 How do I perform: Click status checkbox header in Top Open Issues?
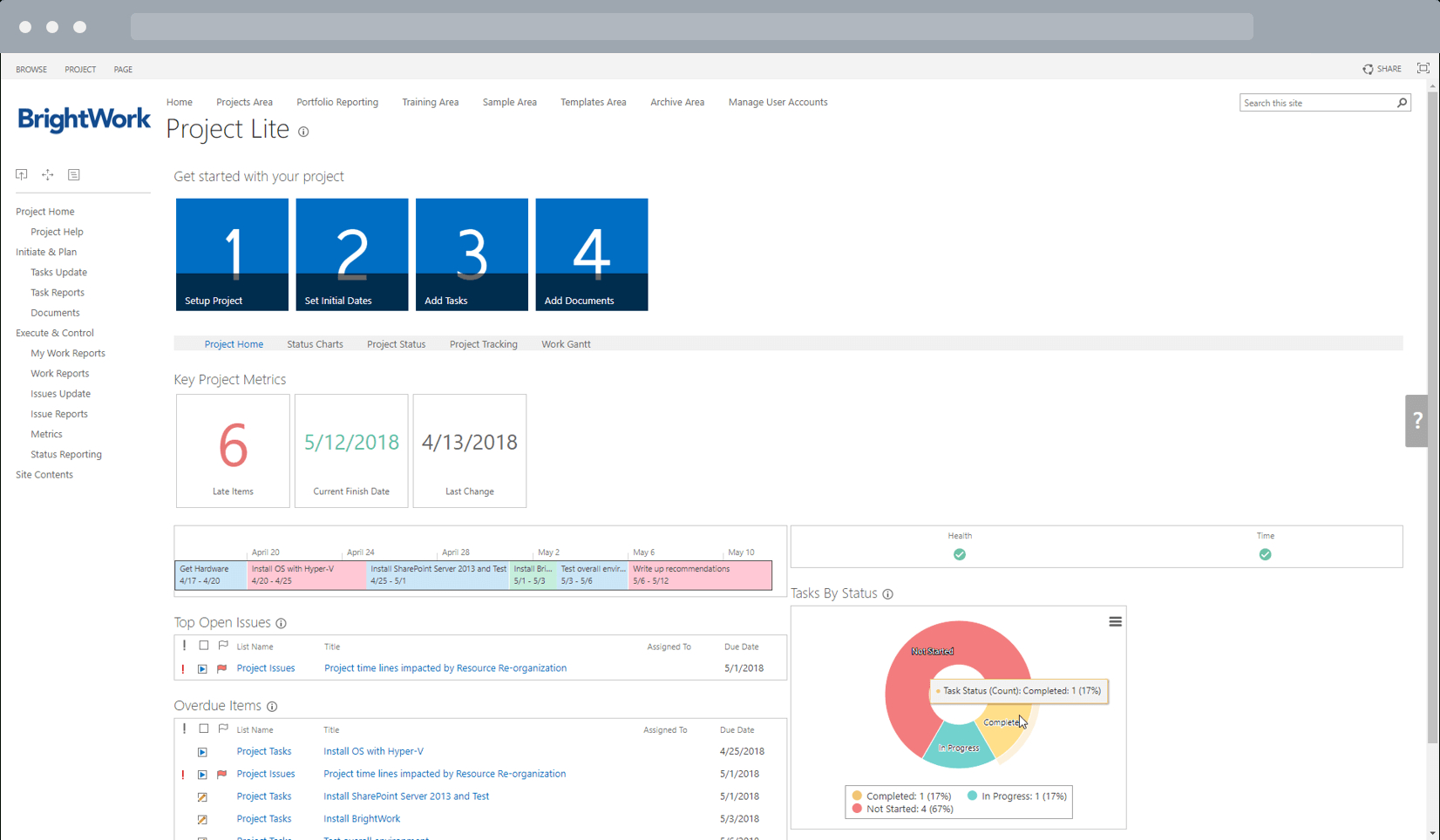(x=204, y=646)
